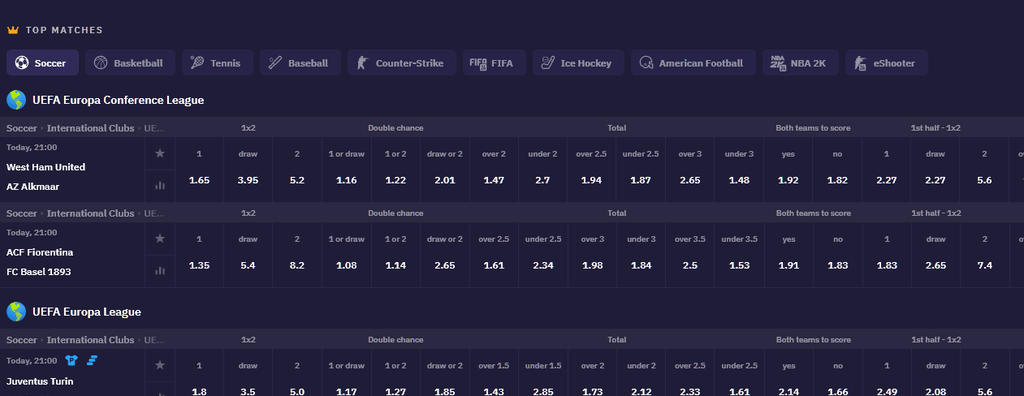The image size is (1024, 396).
Task: Open AZ Alkmaar team name
Action: (x=33, y=186)
